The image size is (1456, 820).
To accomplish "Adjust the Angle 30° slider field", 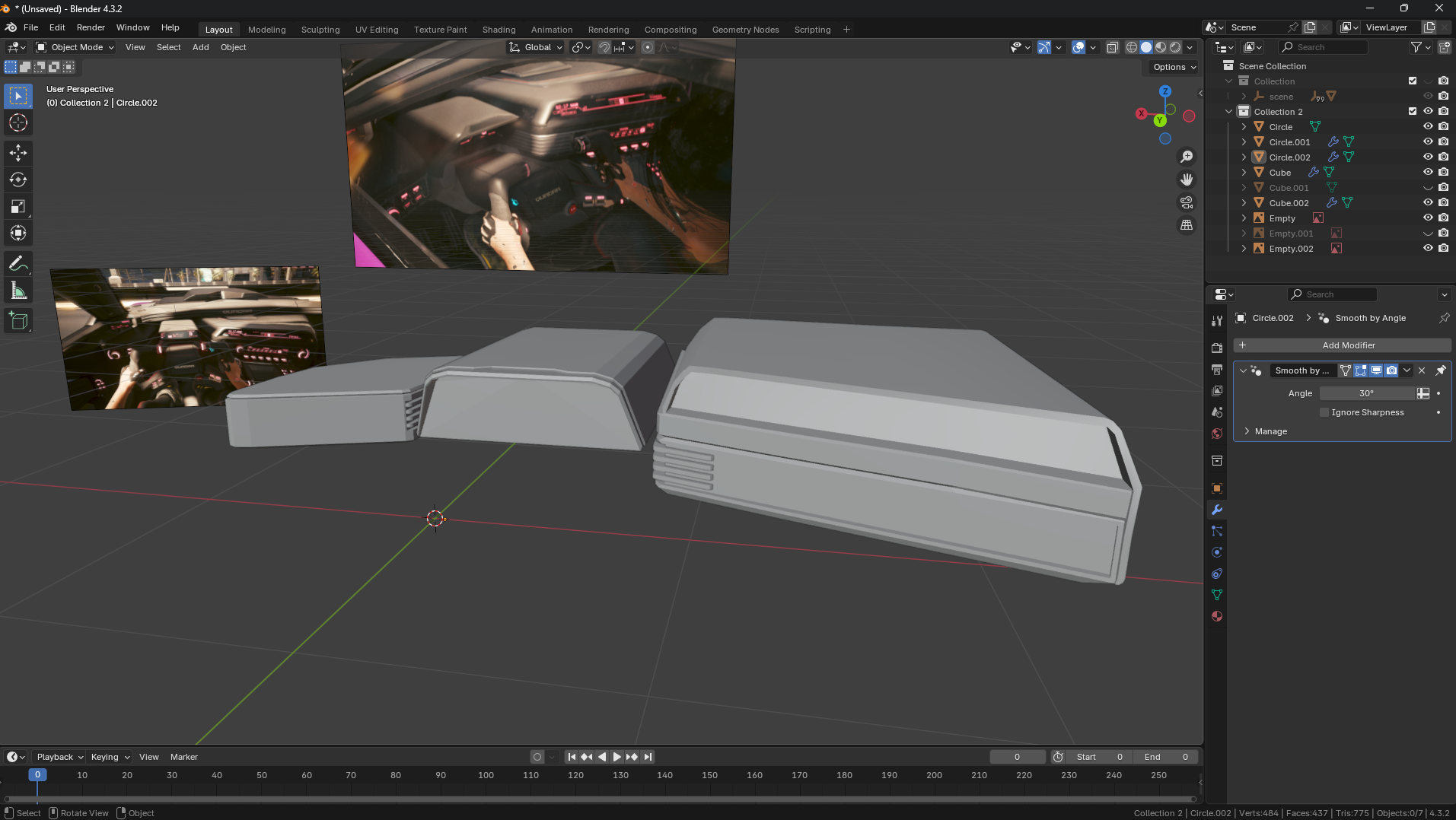I will [x=1366, y=393].
